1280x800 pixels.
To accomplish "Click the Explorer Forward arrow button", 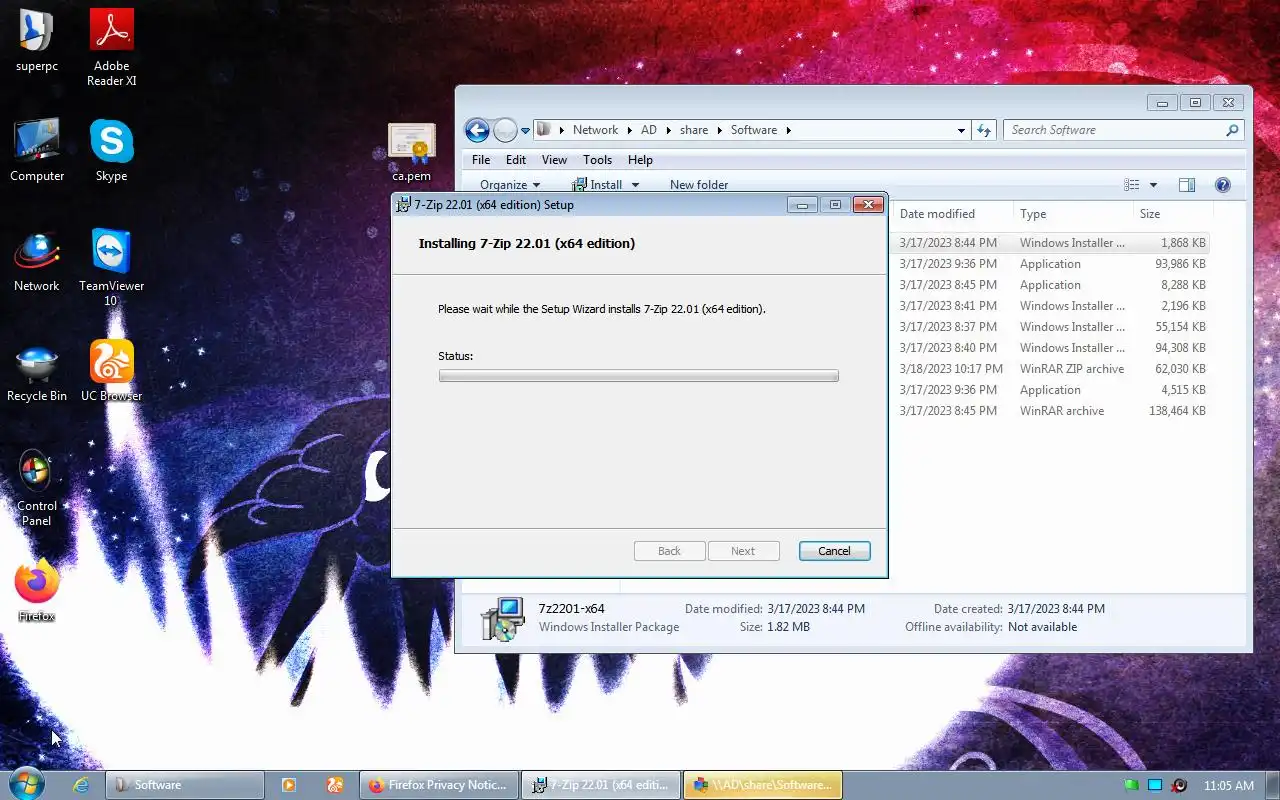I will (x=506, y=130).
